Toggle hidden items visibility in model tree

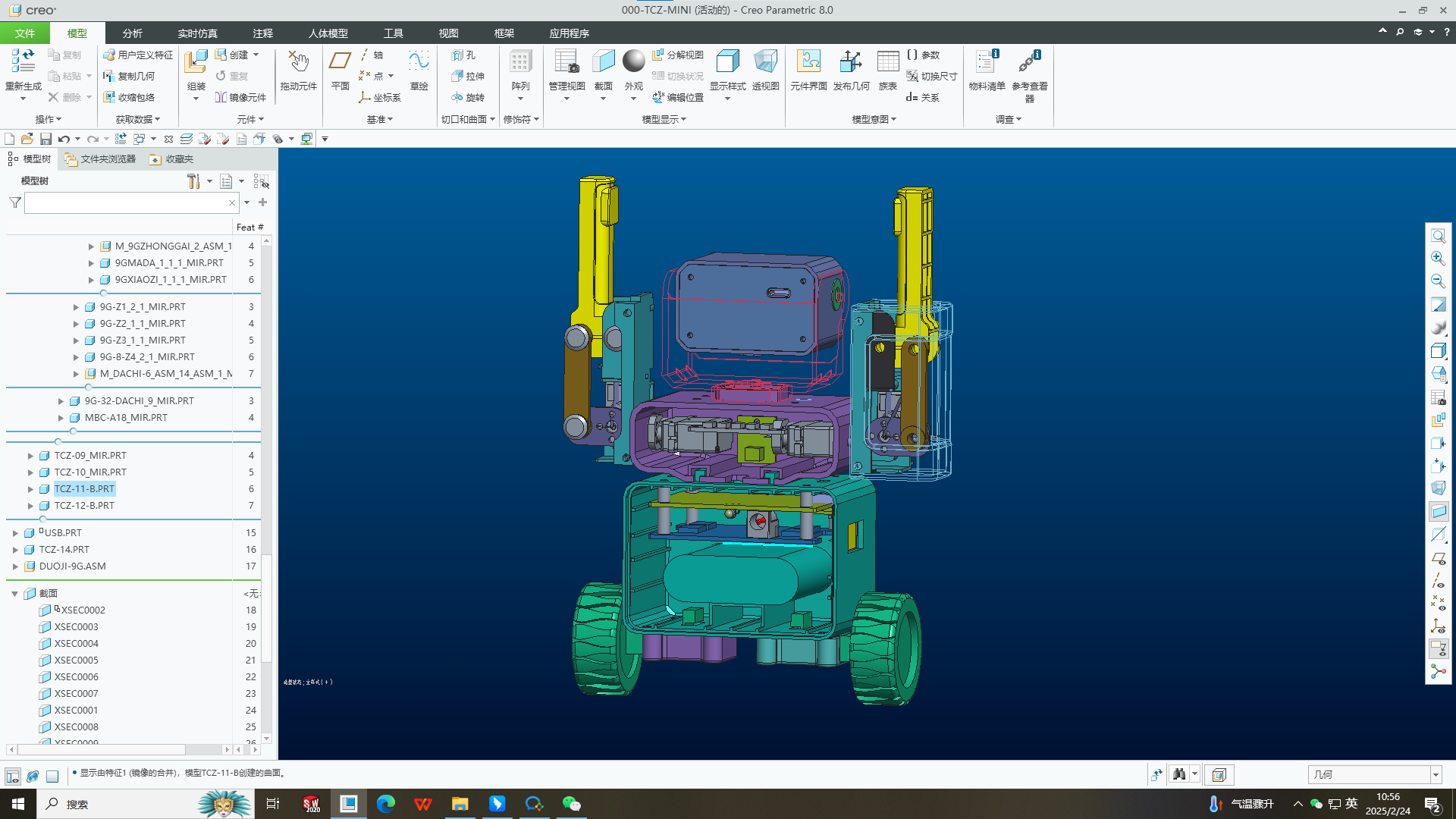(261, 181)
